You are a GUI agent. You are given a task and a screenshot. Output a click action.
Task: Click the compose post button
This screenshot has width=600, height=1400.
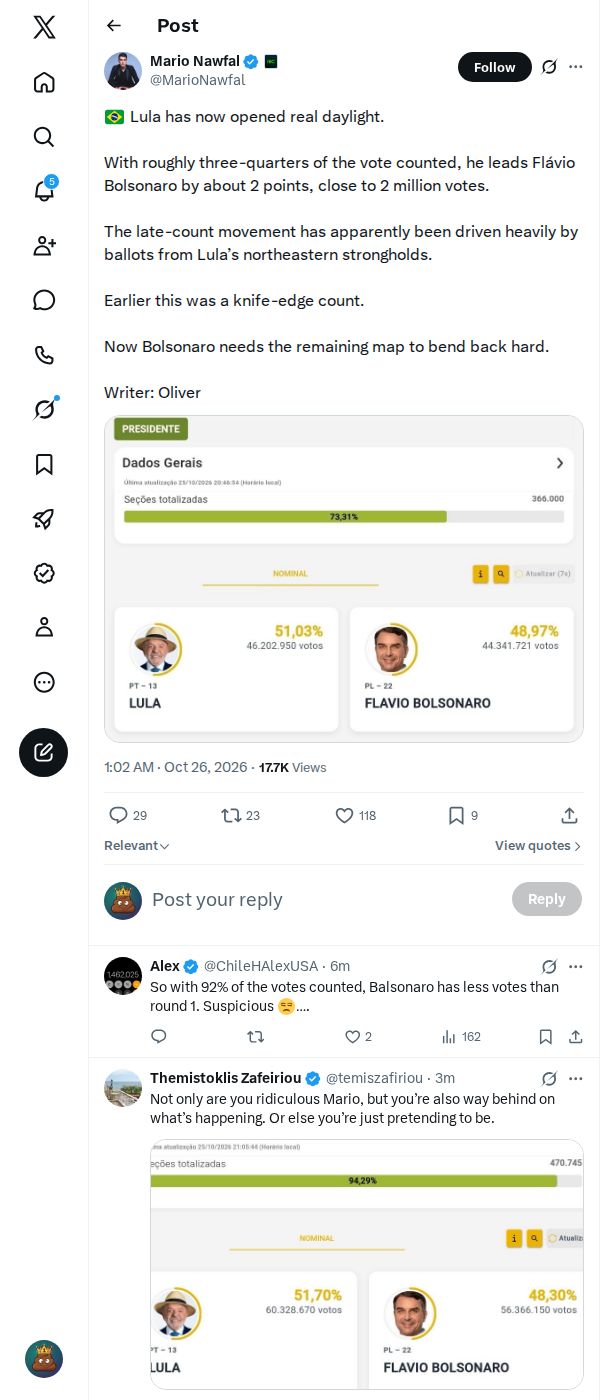click(44, 753)
